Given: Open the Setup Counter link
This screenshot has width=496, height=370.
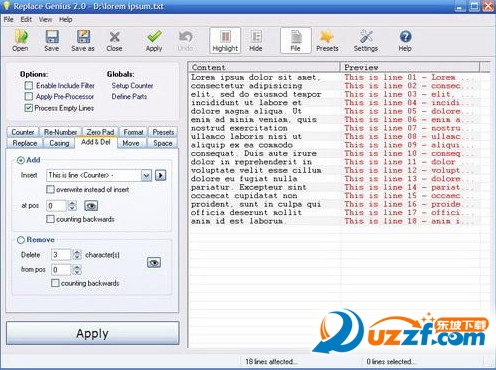Looking at the screenshot, I should click(x=132, y=86).
